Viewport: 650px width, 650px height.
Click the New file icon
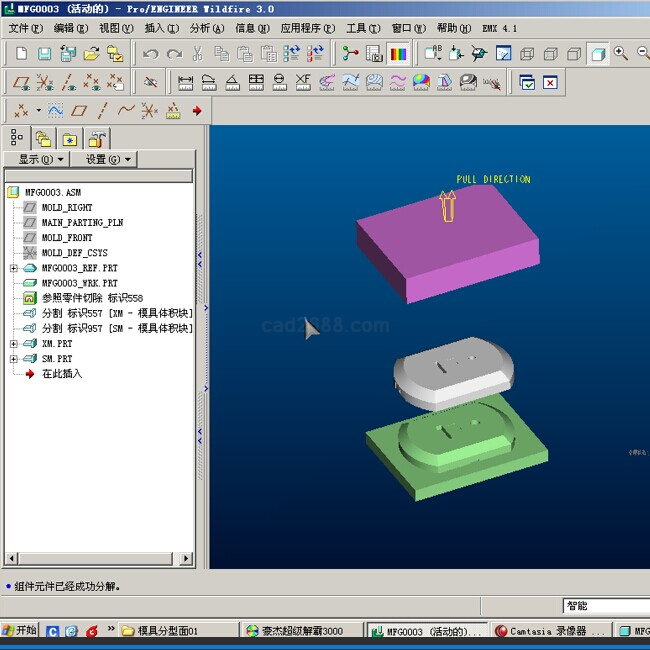click(x=19, y=53)
